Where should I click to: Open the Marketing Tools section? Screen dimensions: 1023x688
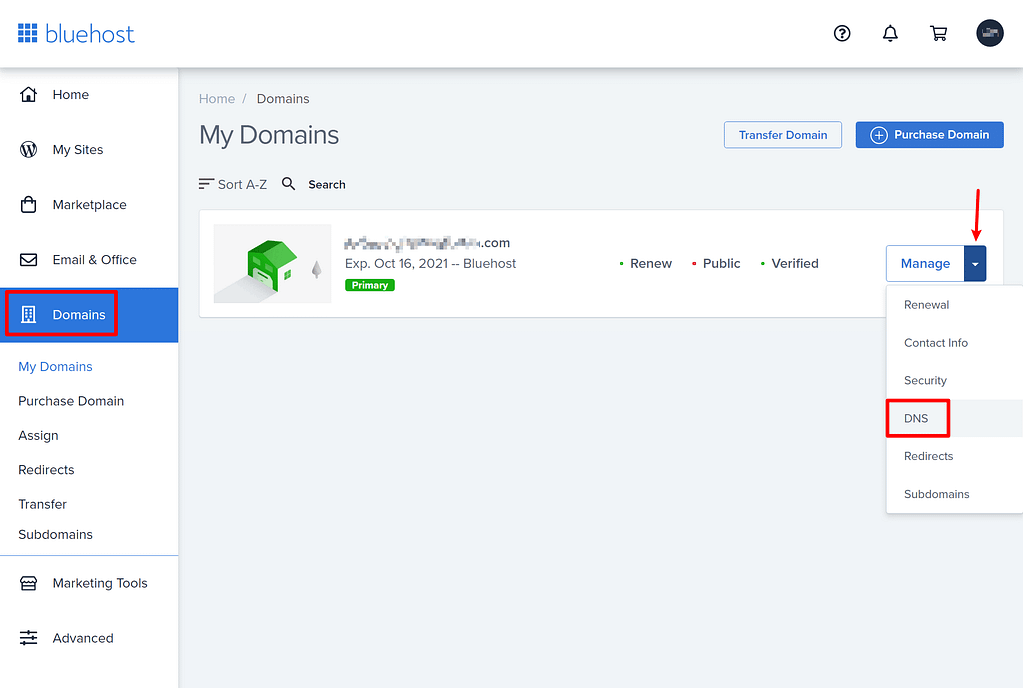[x=99, y=583]
